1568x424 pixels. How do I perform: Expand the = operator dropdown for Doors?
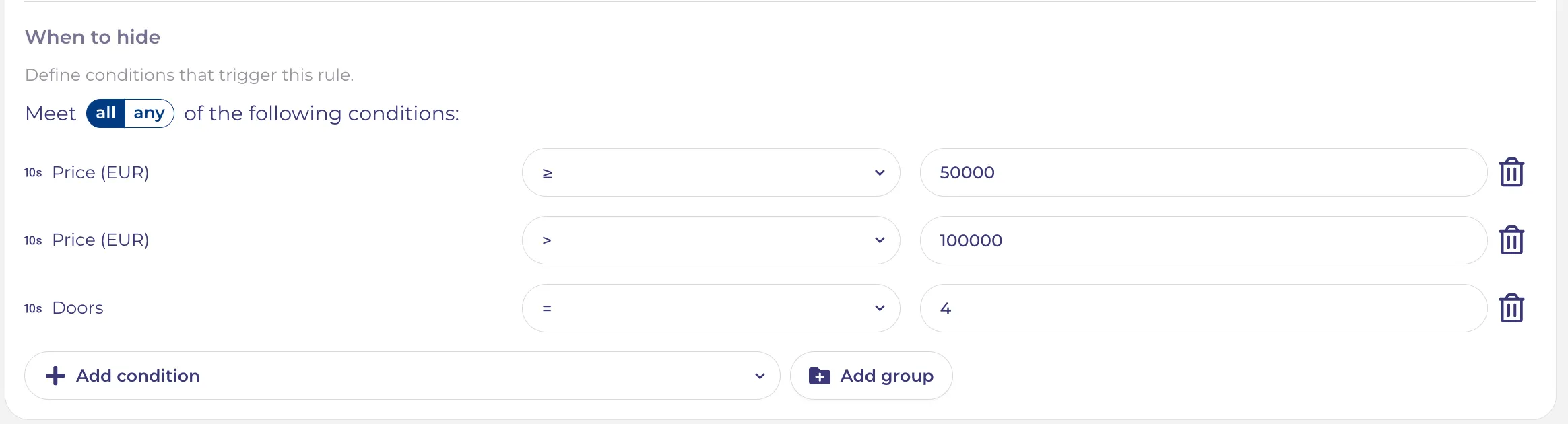(x=711, y=308)
